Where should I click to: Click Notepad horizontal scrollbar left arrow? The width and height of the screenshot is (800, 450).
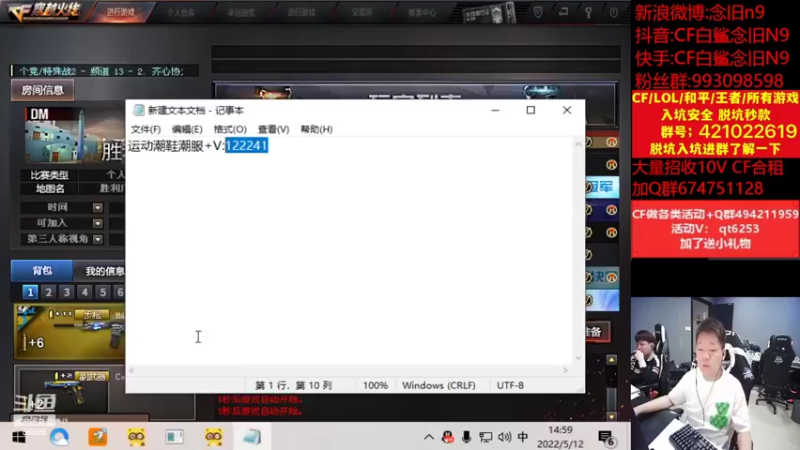point(132,370)
